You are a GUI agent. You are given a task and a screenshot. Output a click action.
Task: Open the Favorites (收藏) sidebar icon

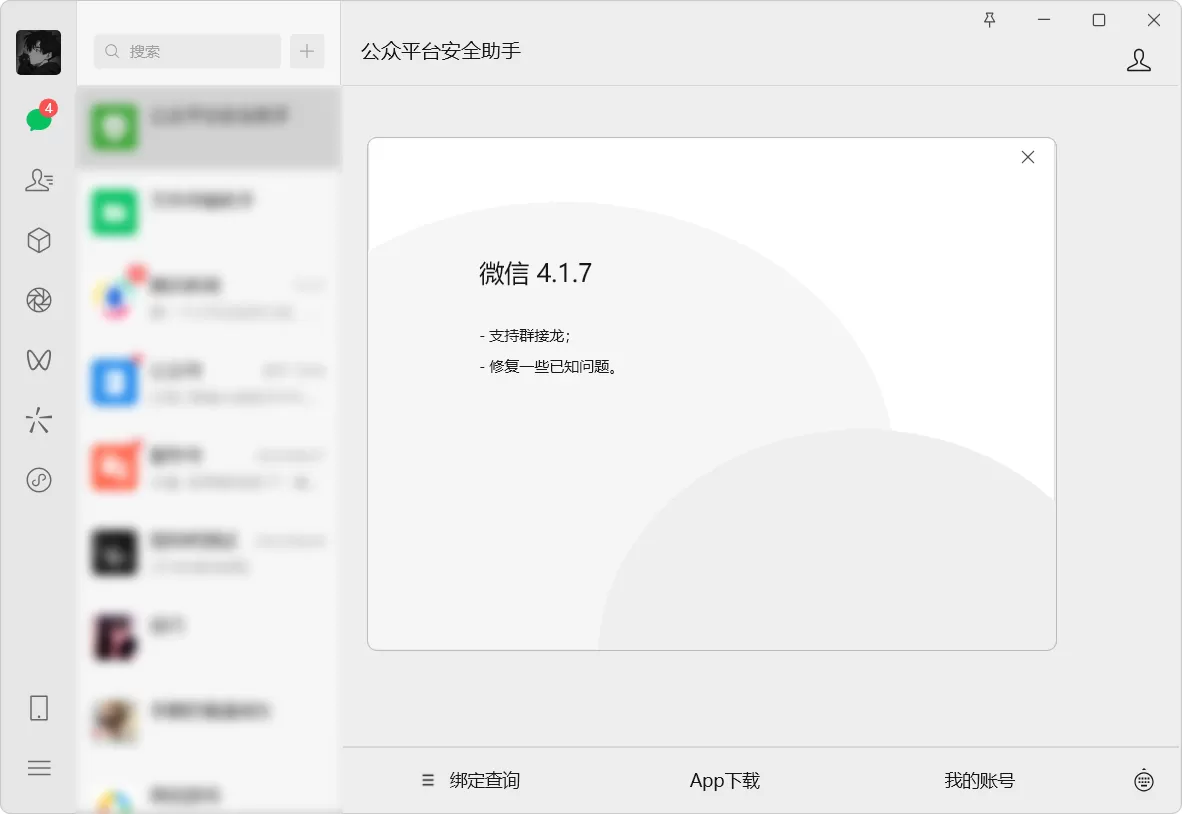tap(38, 240)
